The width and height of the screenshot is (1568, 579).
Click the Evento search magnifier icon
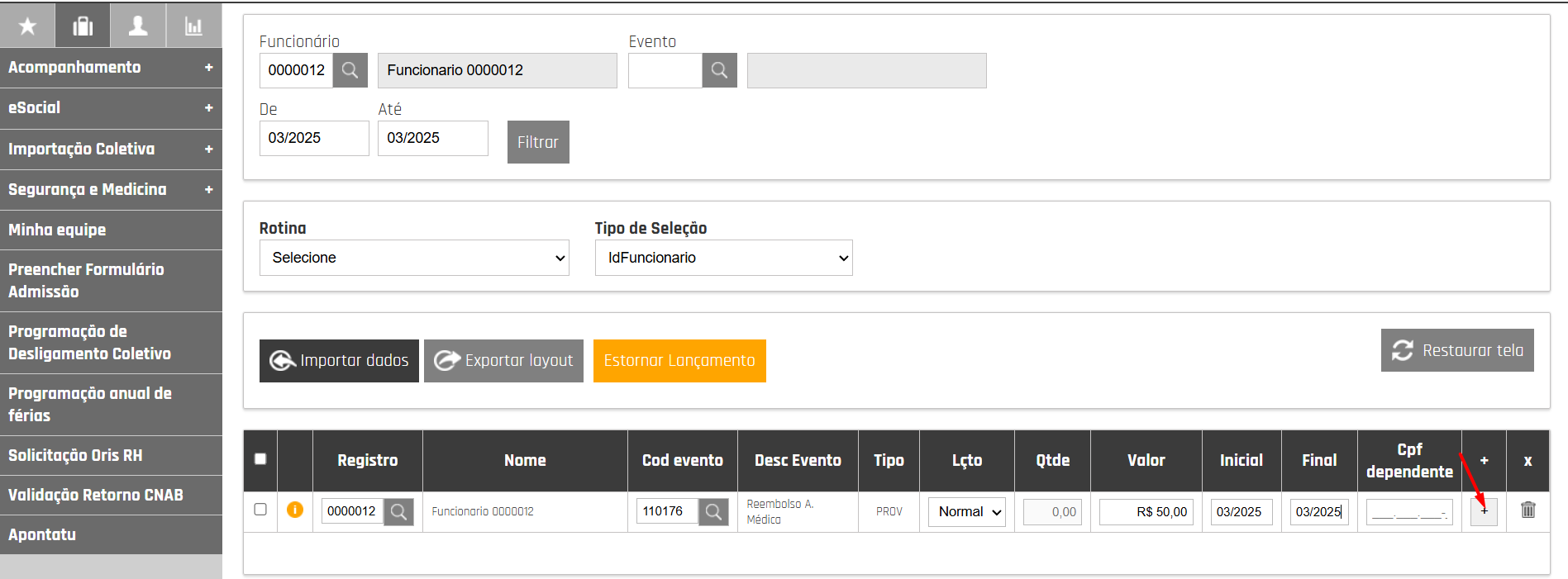(x=719, y=70)
